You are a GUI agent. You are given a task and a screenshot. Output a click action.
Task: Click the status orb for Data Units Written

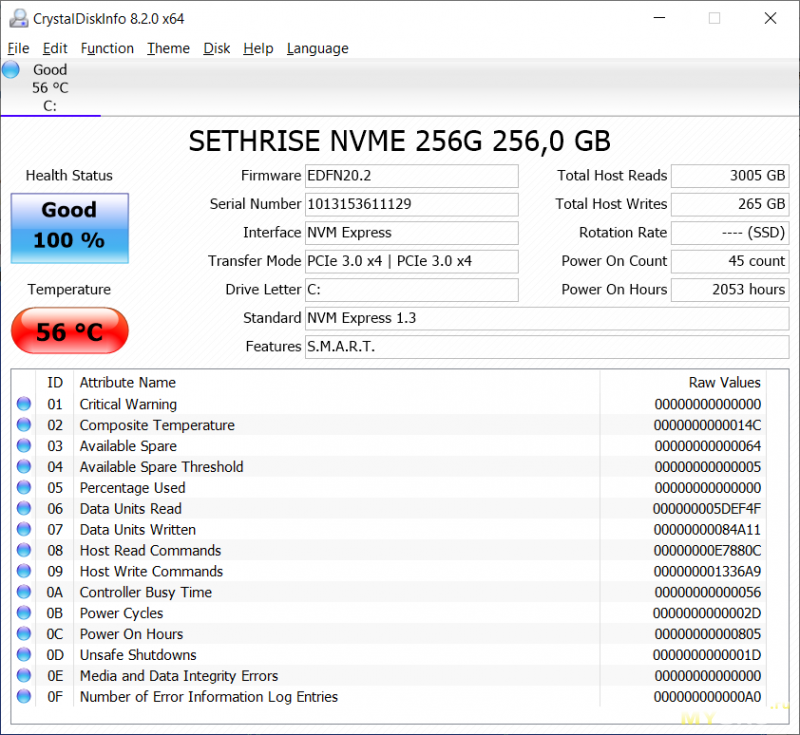(23, 529)
